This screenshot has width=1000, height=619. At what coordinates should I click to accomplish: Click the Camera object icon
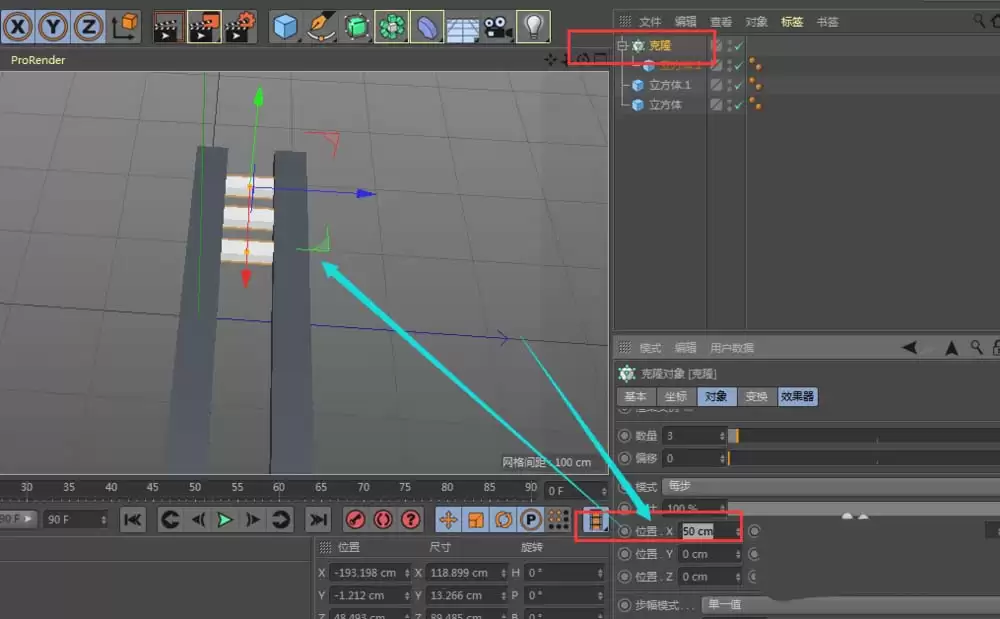point(497,26)
